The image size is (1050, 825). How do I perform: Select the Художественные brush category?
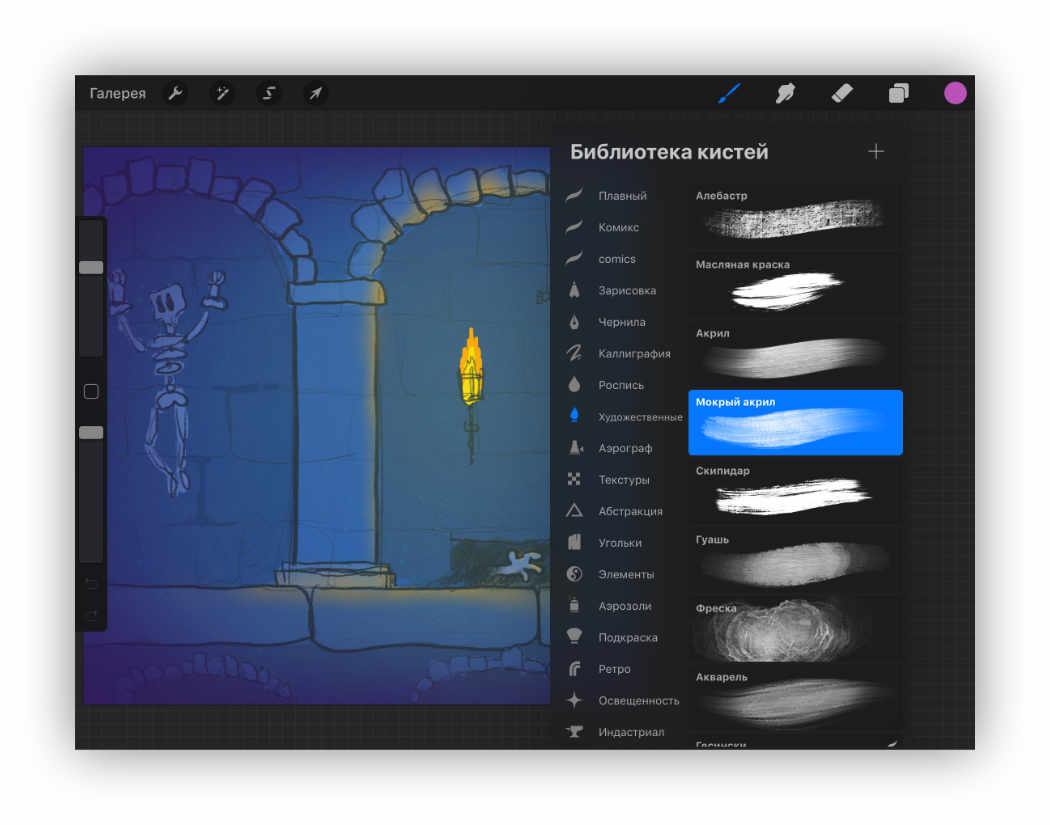coord(623,417)
